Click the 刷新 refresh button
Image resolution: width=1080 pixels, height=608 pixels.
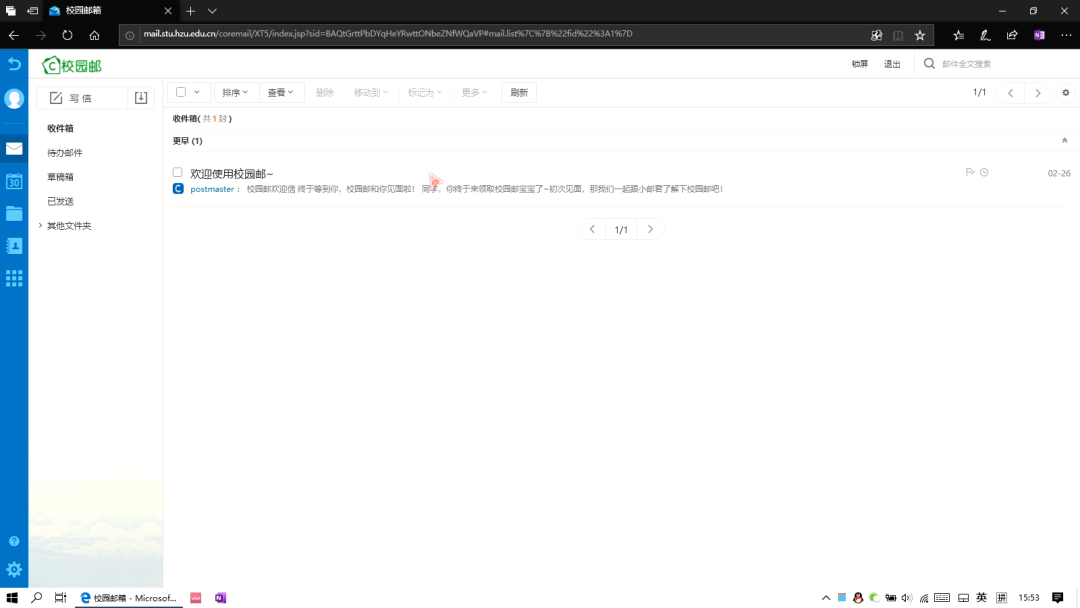pyautogui.click(x=519, y=92)
